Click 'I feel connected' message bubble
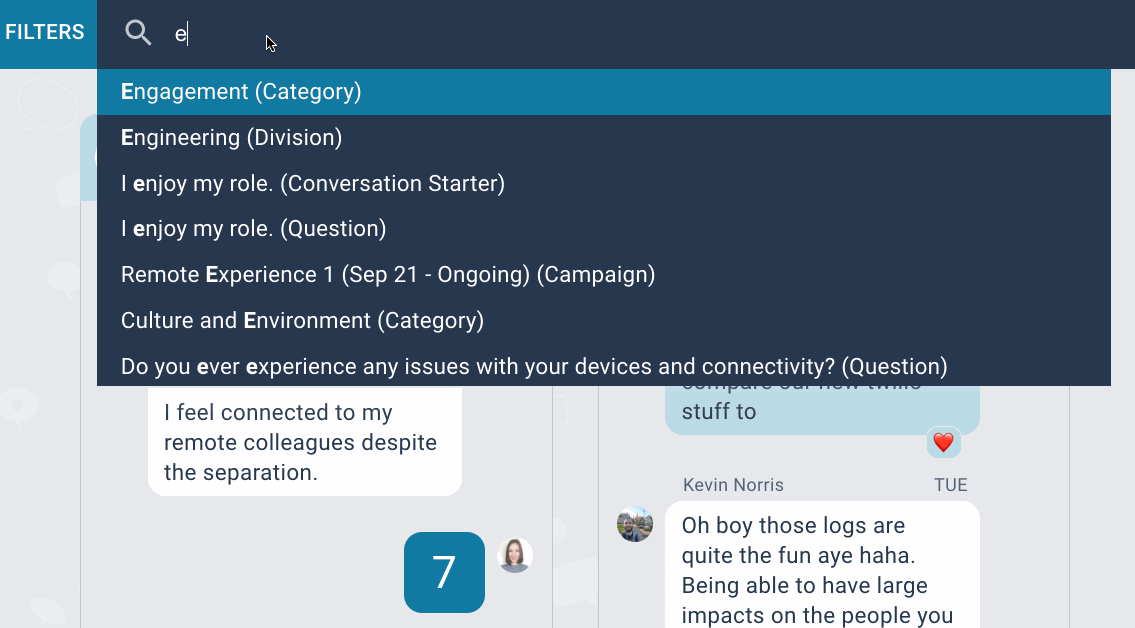The image size is (1135, 628). tap(304, 442)
